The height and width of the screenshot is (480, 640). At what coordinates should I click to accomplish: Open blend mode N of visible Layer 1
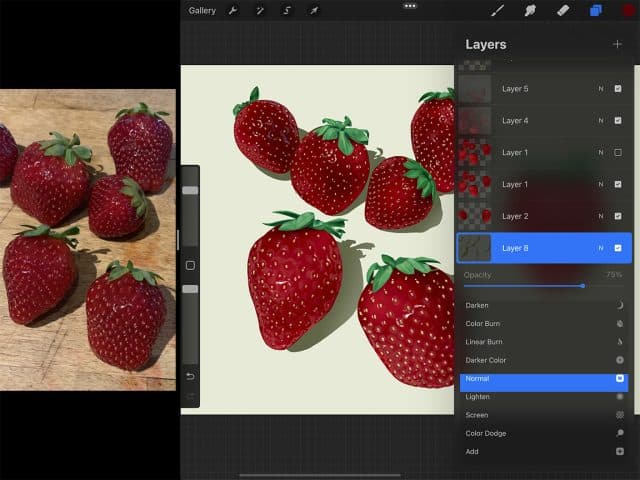click(601, 184)
